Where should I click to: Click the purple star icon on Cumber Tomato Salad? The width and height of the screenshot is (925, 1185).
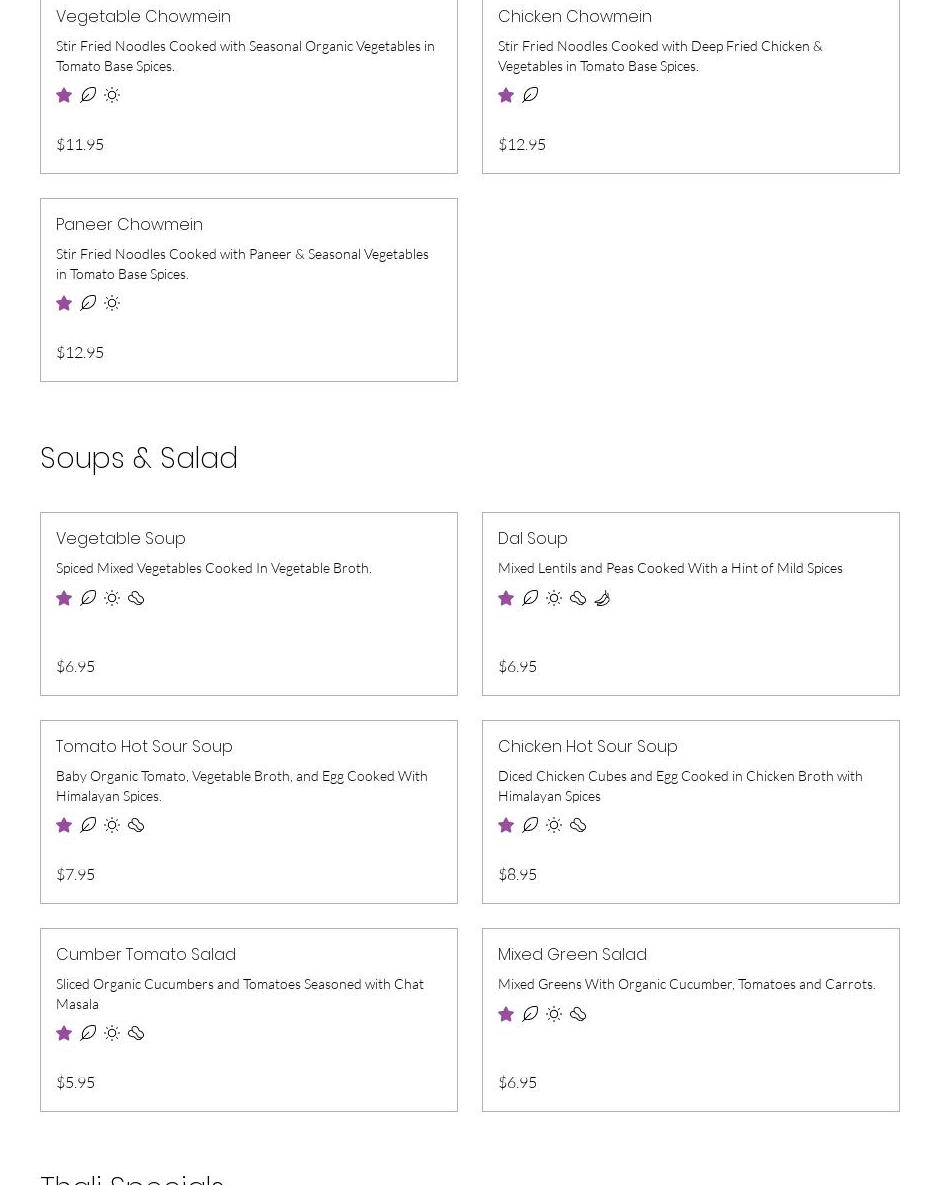pyautogui.click(x=64, y=1033)
